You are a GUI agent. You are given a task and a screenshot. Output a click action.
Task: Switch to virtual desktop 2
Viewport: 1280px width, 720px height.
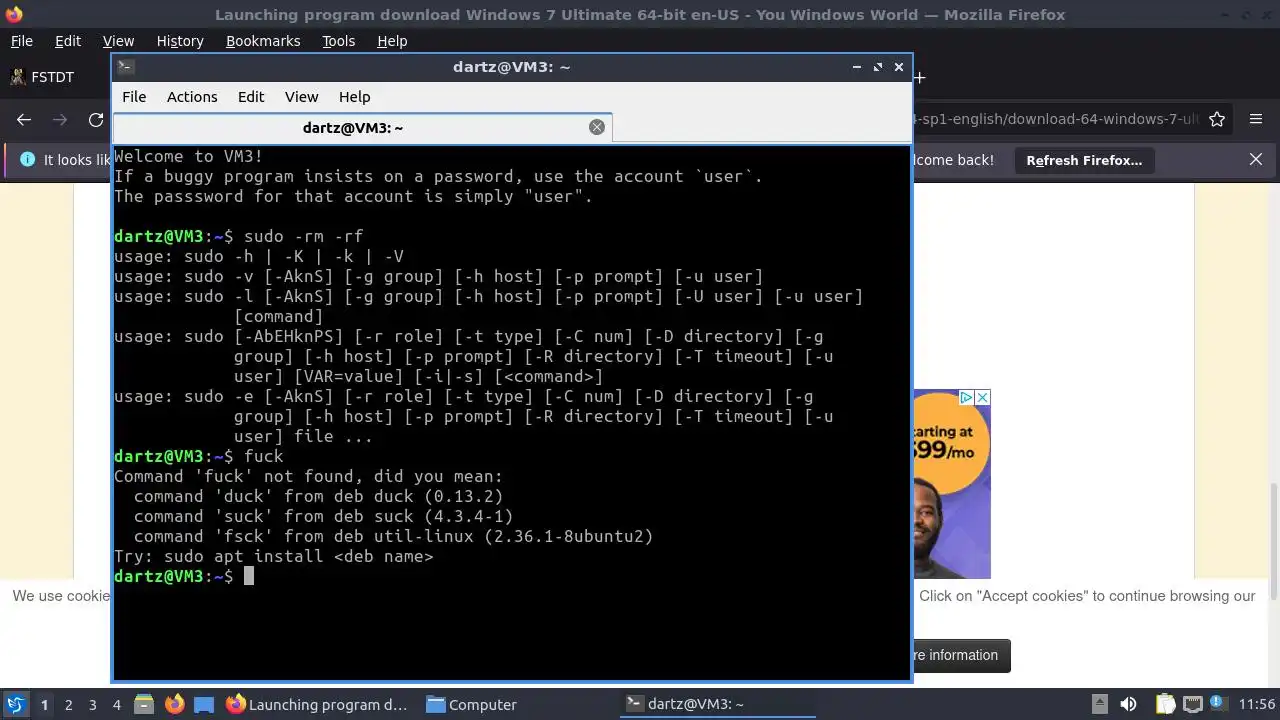pyautogui.click(x=68, y=704)
